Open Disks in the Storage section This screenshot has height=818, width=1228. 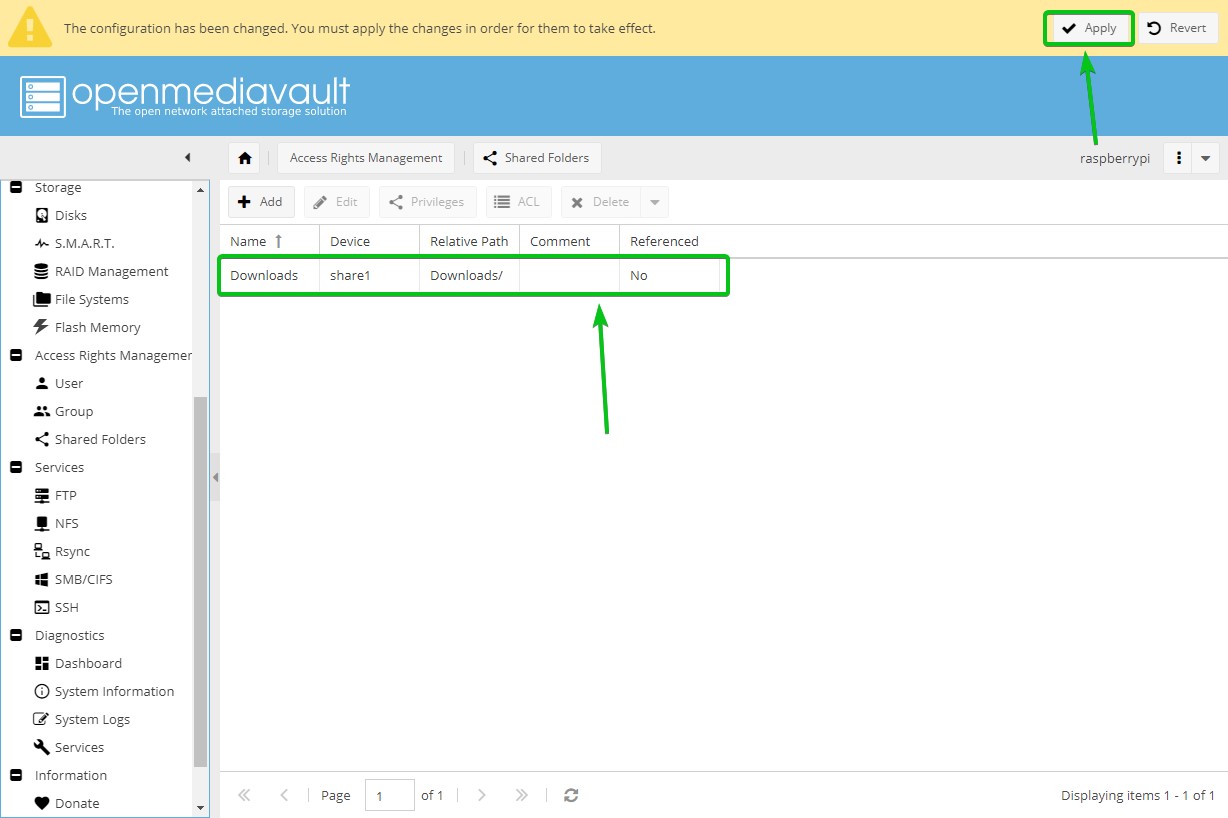click(x=70, y=215)
